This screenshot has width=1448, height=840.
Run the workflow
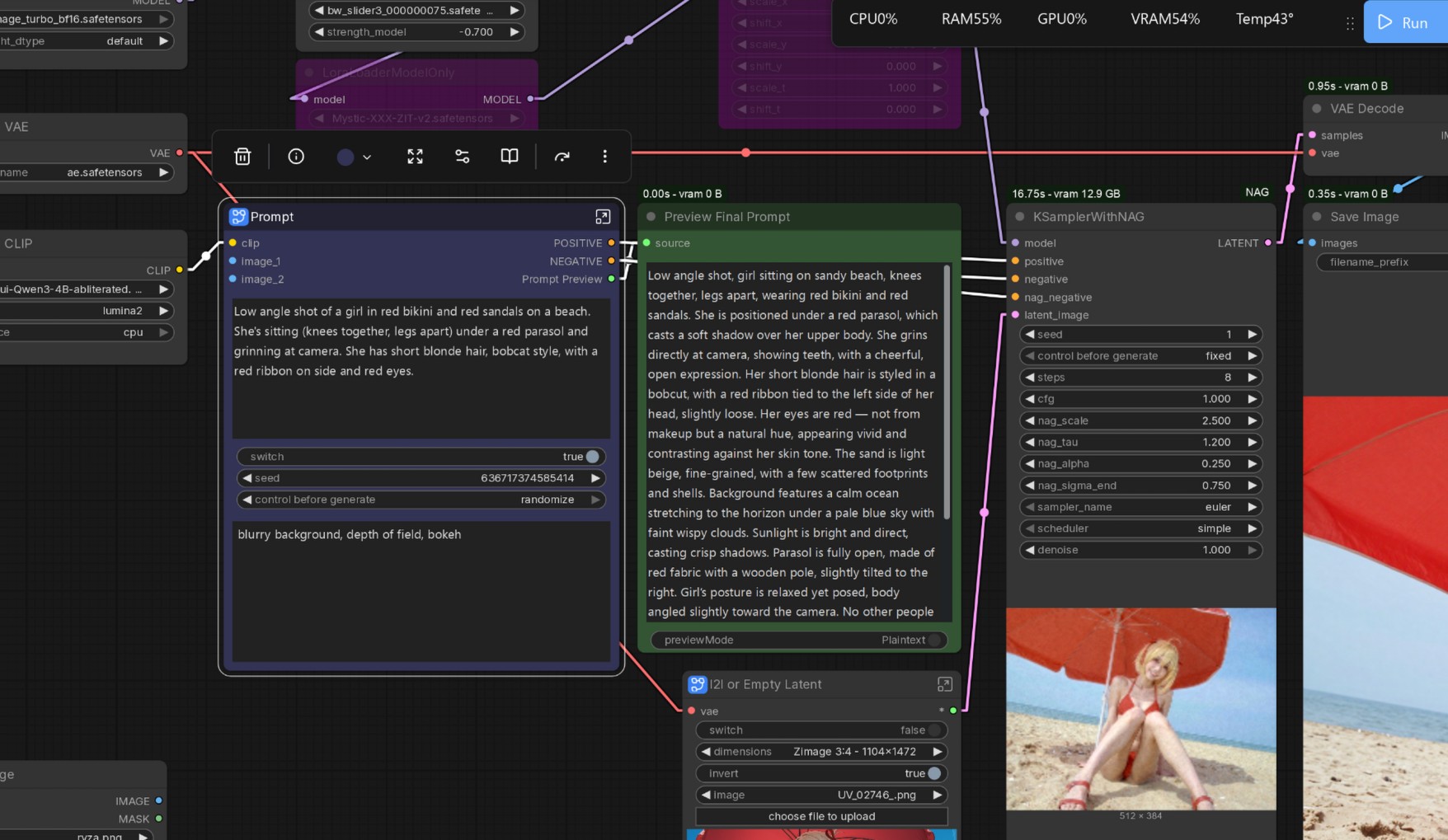point(1406,22)
